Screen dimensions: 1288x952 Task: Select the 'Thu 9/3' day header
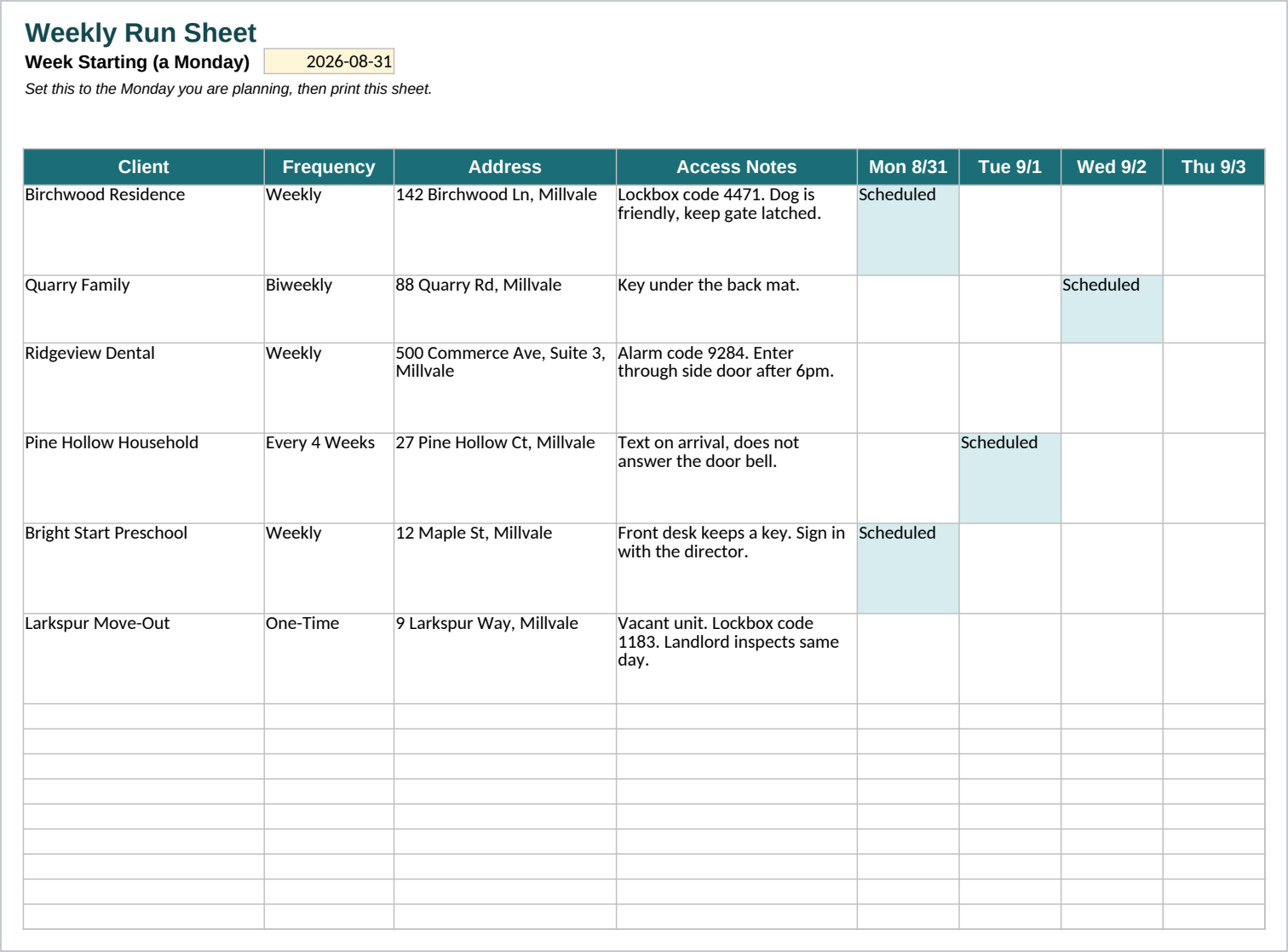[1214, 167]
